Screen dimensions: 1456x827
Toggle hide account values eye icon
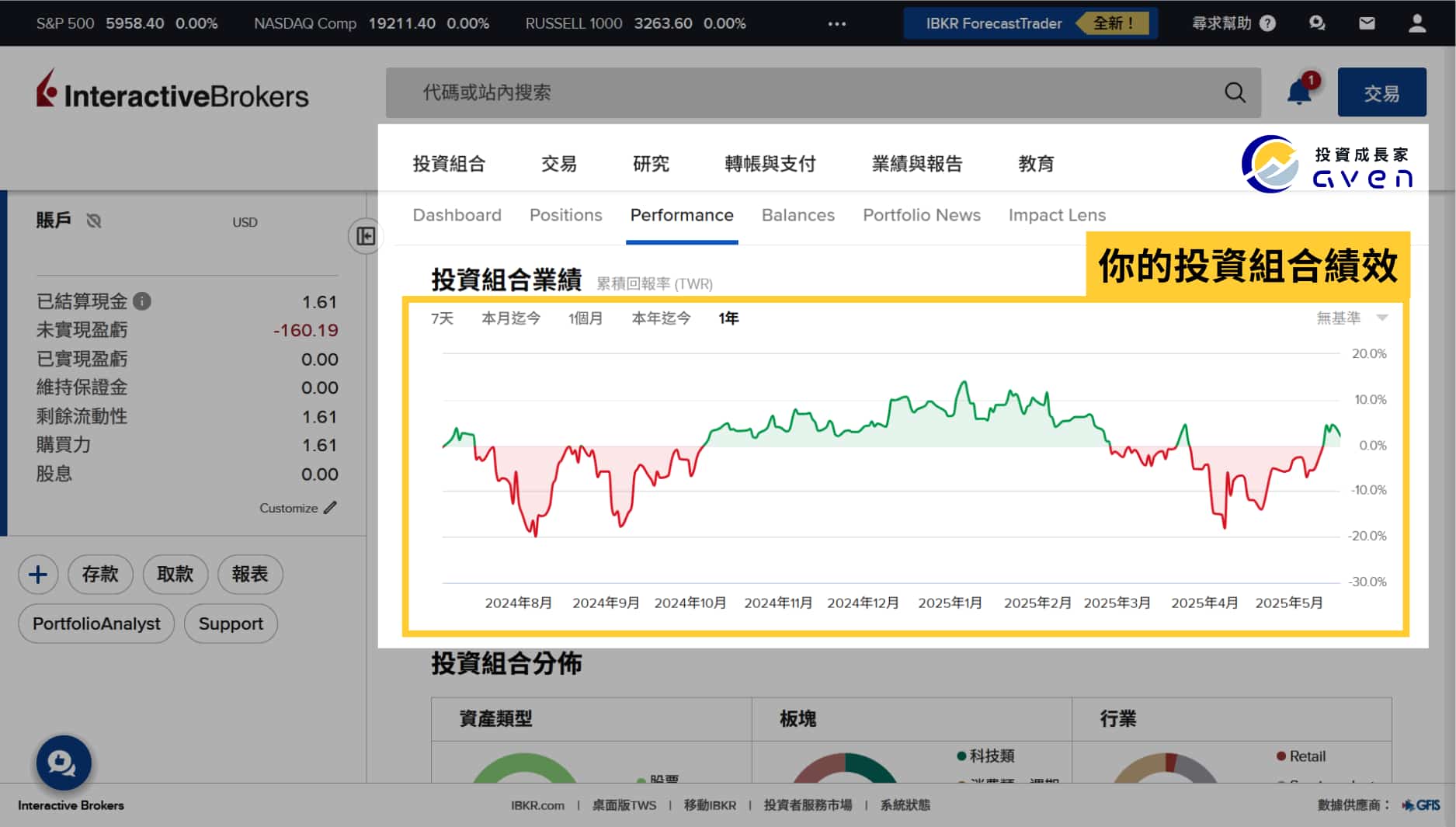tap(94, 221)
